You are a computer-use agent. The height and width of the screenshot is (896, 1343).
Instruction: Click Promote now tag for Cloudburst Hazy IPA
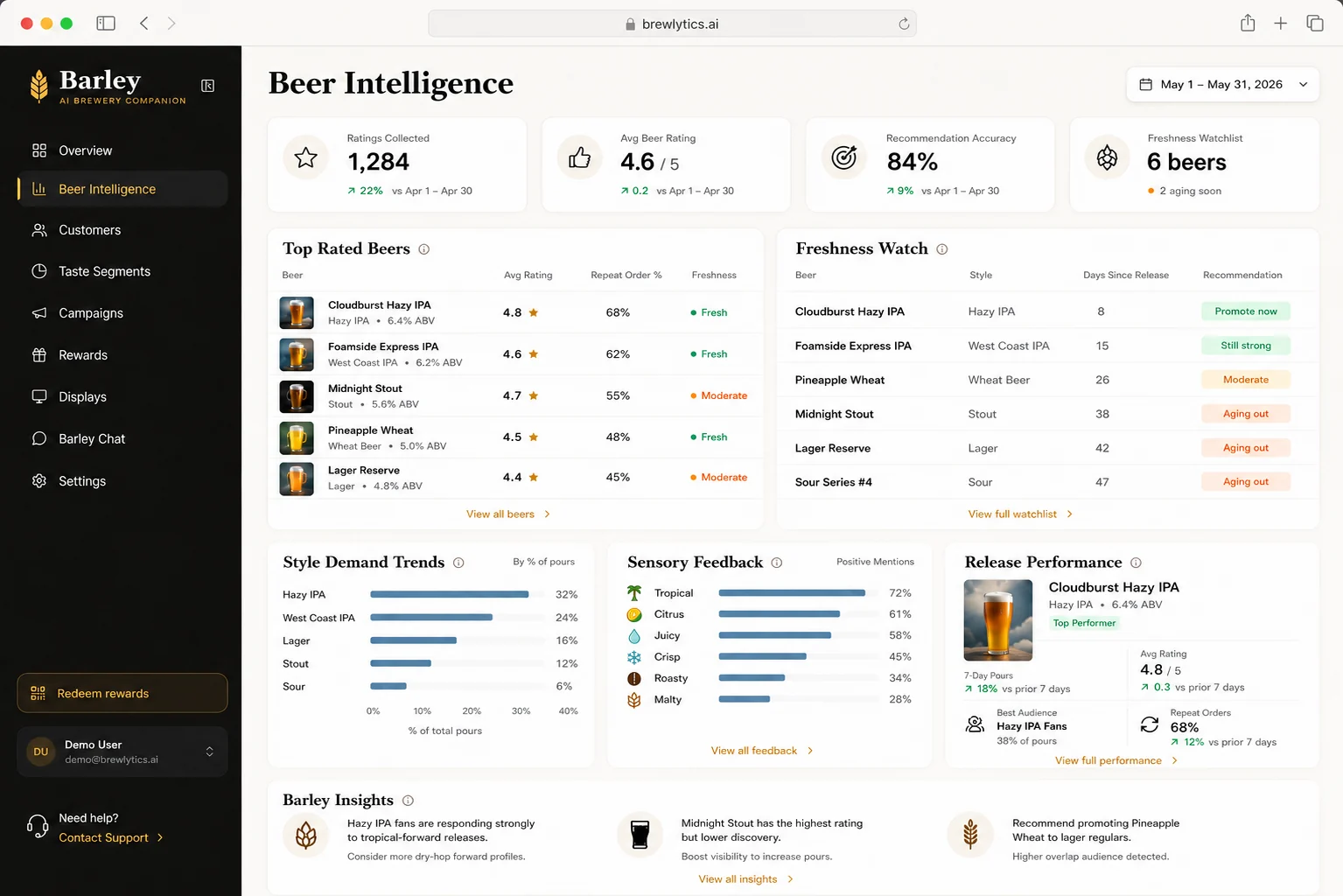[x=1246, y=311]
